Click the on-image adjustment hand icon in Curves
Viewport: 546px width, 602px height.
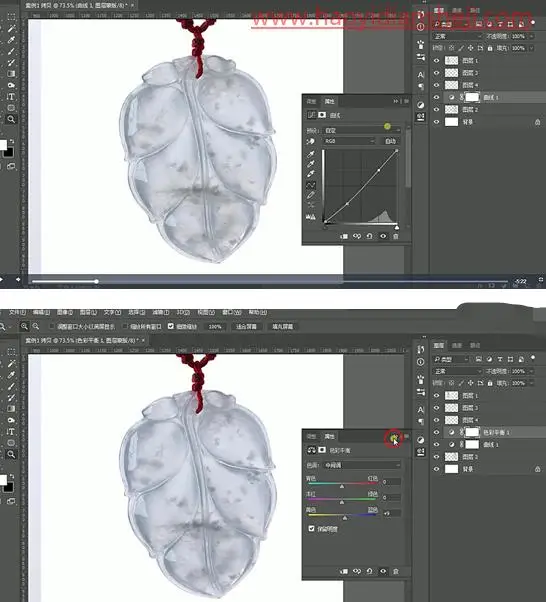click(x=310, y=141)
